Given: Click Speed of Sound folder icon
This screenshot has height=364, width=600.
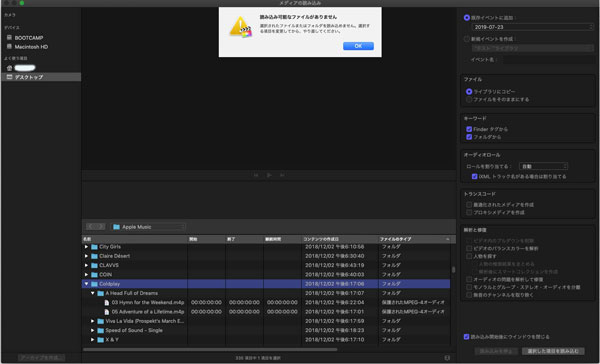Looking at the screenshot, I should (x=101, y=330).
